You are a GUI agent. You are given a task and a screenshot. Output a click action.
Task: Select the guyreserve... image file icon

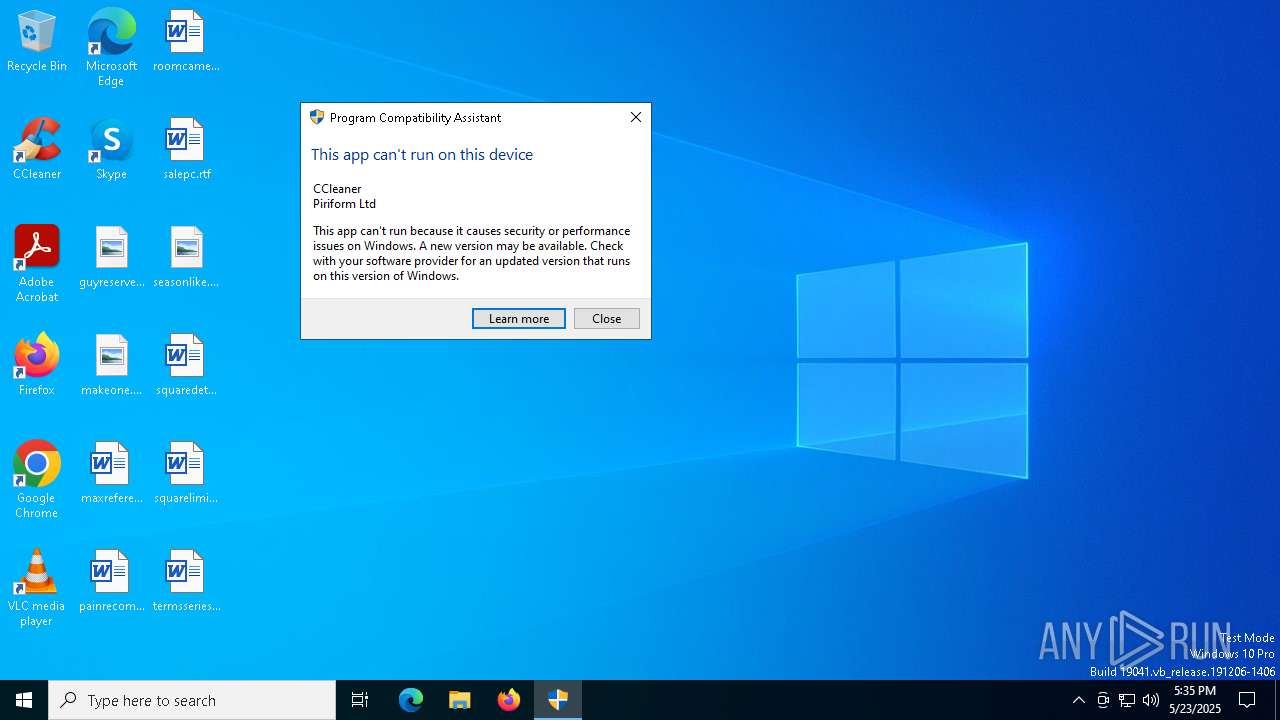tap(111, 258)
